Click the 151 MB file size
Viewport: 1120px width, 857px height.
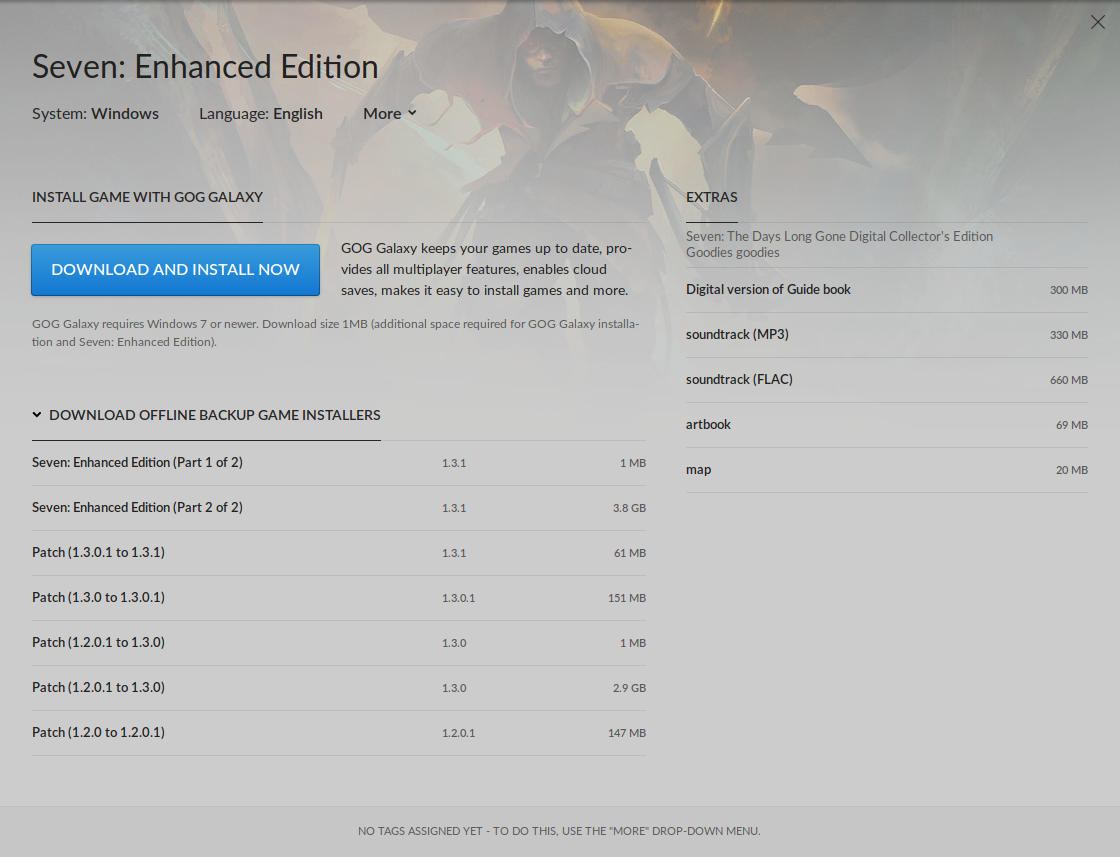tap(627, 598)
